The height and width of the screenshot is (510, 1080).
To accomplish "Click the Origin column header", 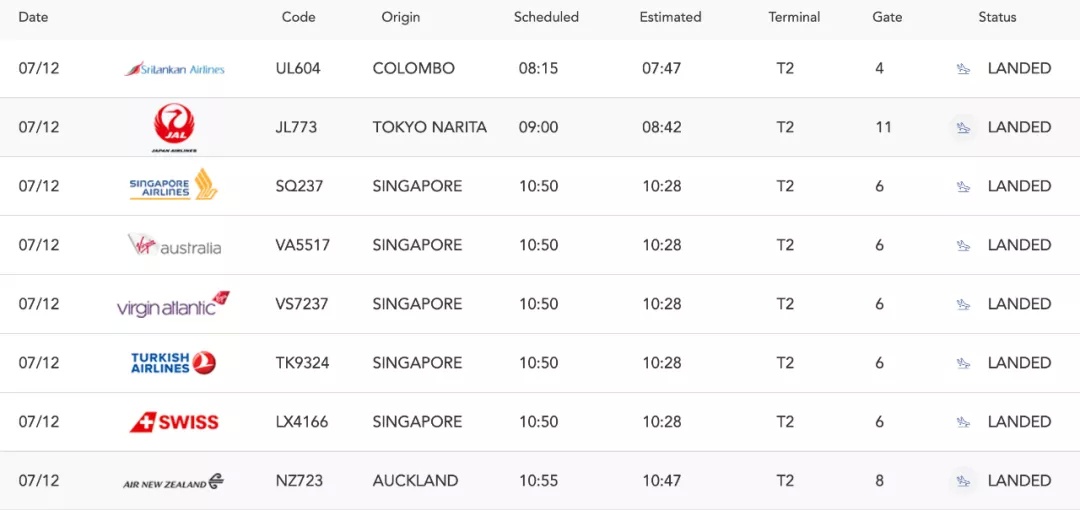I will point(401,17).
